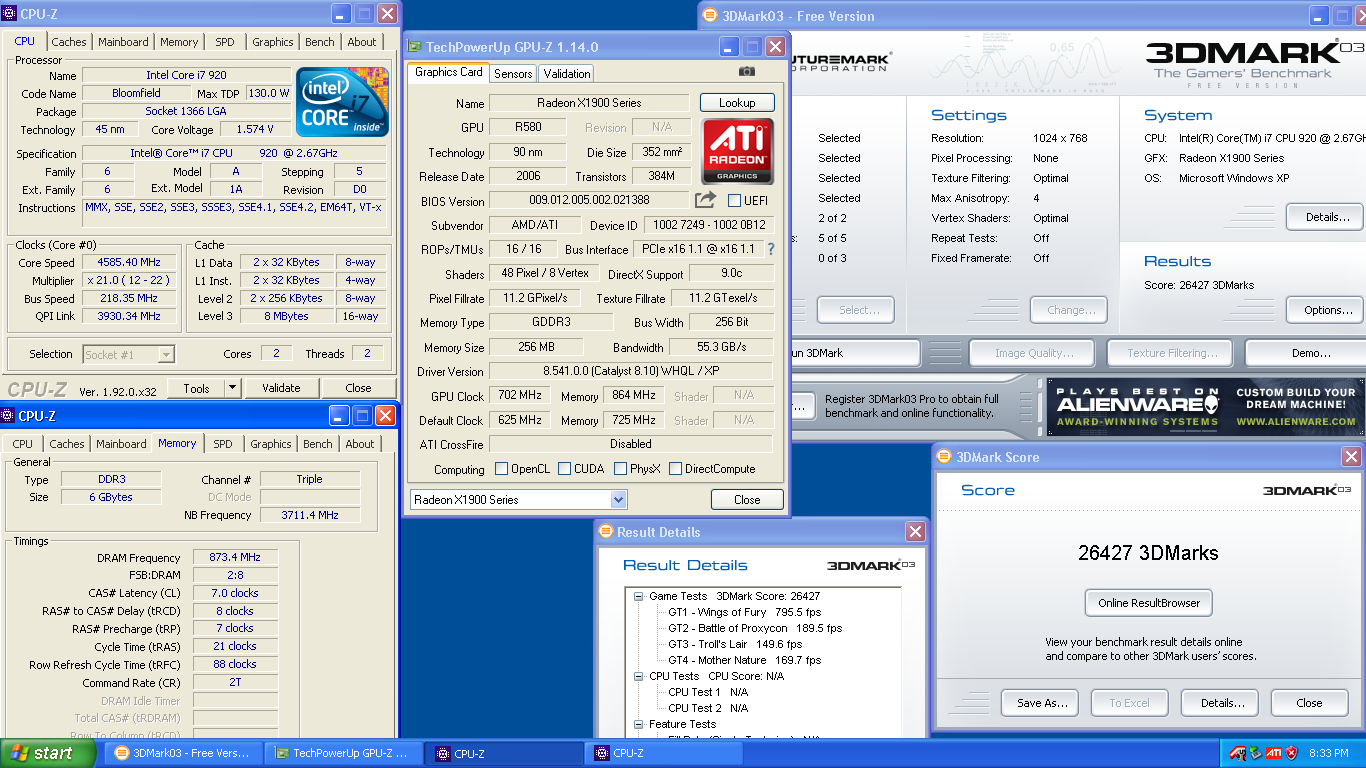Switch to 3DMark03 taskbar item
This screenshot has height=768, width=1366.
[x=184, y=753]
